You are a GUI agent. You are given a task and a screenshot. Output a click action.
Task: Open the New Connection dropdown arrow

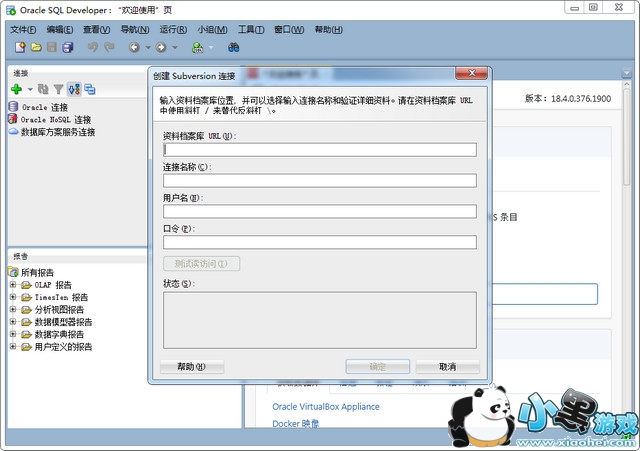[x=30, y=89]
